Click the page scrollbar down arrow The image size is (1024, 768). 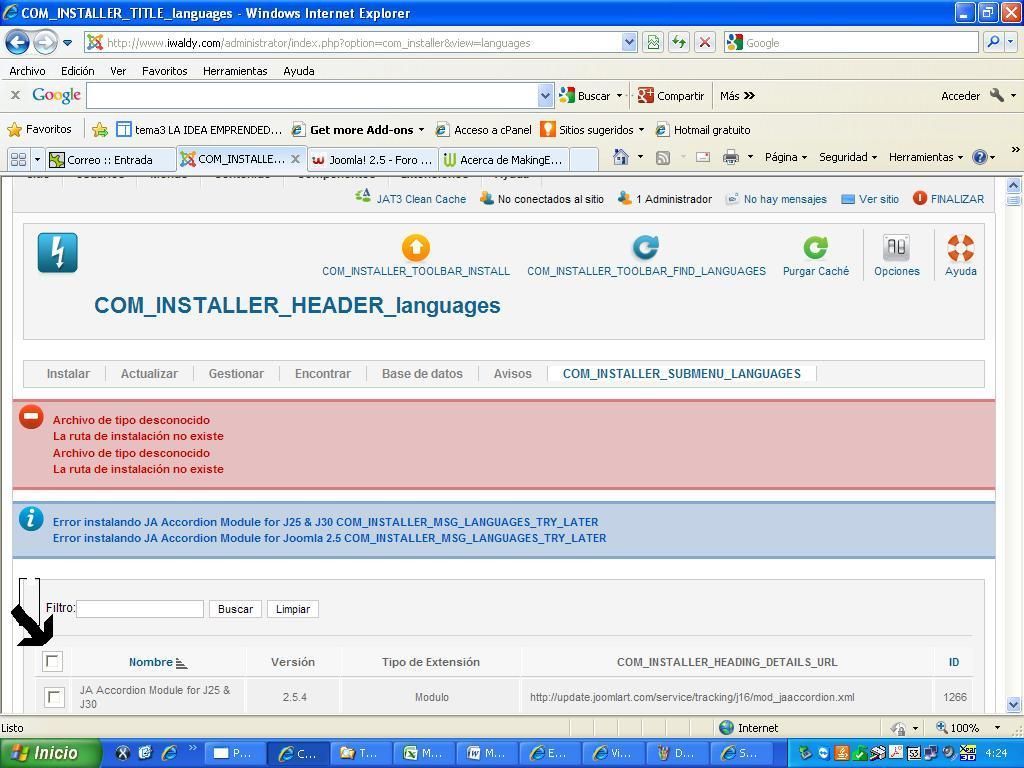1014,705
